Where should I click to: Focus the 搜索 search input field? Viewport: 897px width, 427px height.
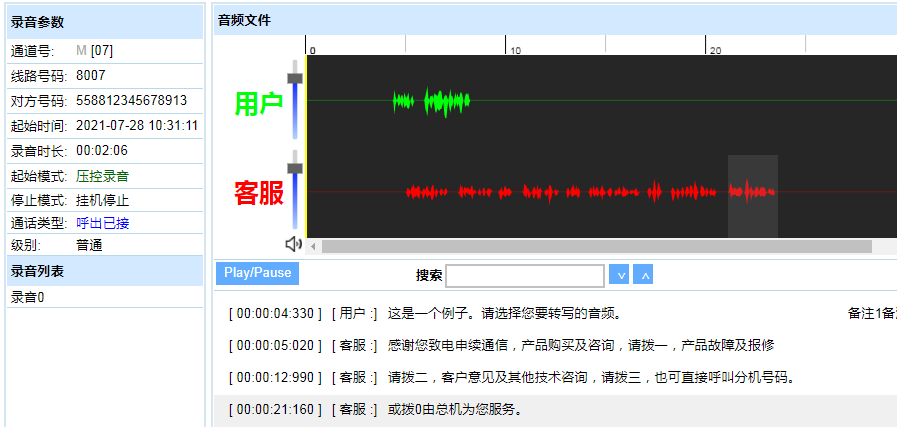coord(525,275)
